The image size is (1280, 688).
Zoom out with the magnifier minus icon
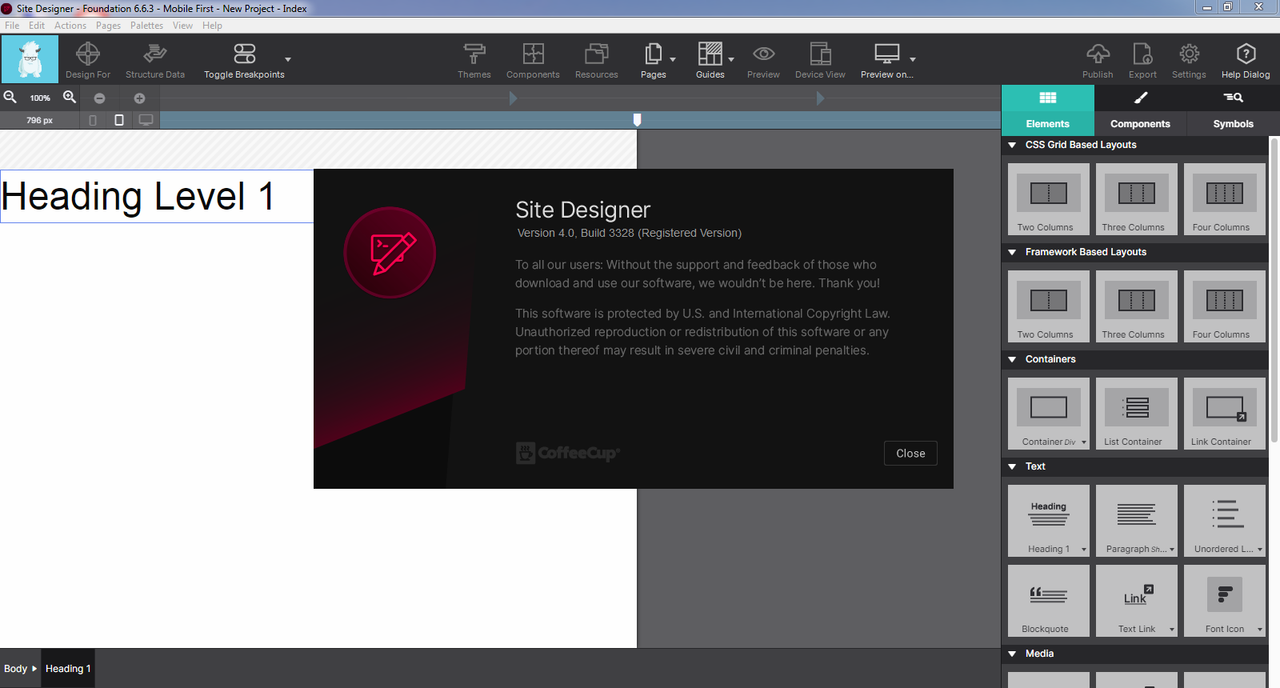tap(10, 98)
